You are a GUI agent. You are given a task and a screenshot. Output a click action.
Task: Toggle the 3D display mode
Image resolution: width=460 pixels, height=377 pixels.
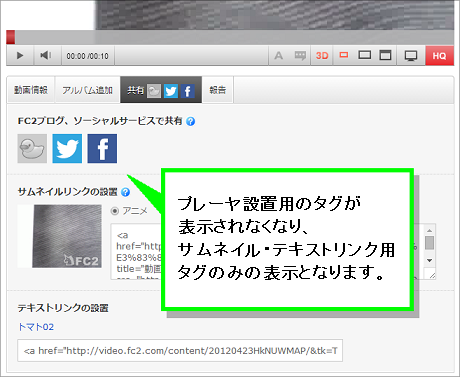coord(322,56)
